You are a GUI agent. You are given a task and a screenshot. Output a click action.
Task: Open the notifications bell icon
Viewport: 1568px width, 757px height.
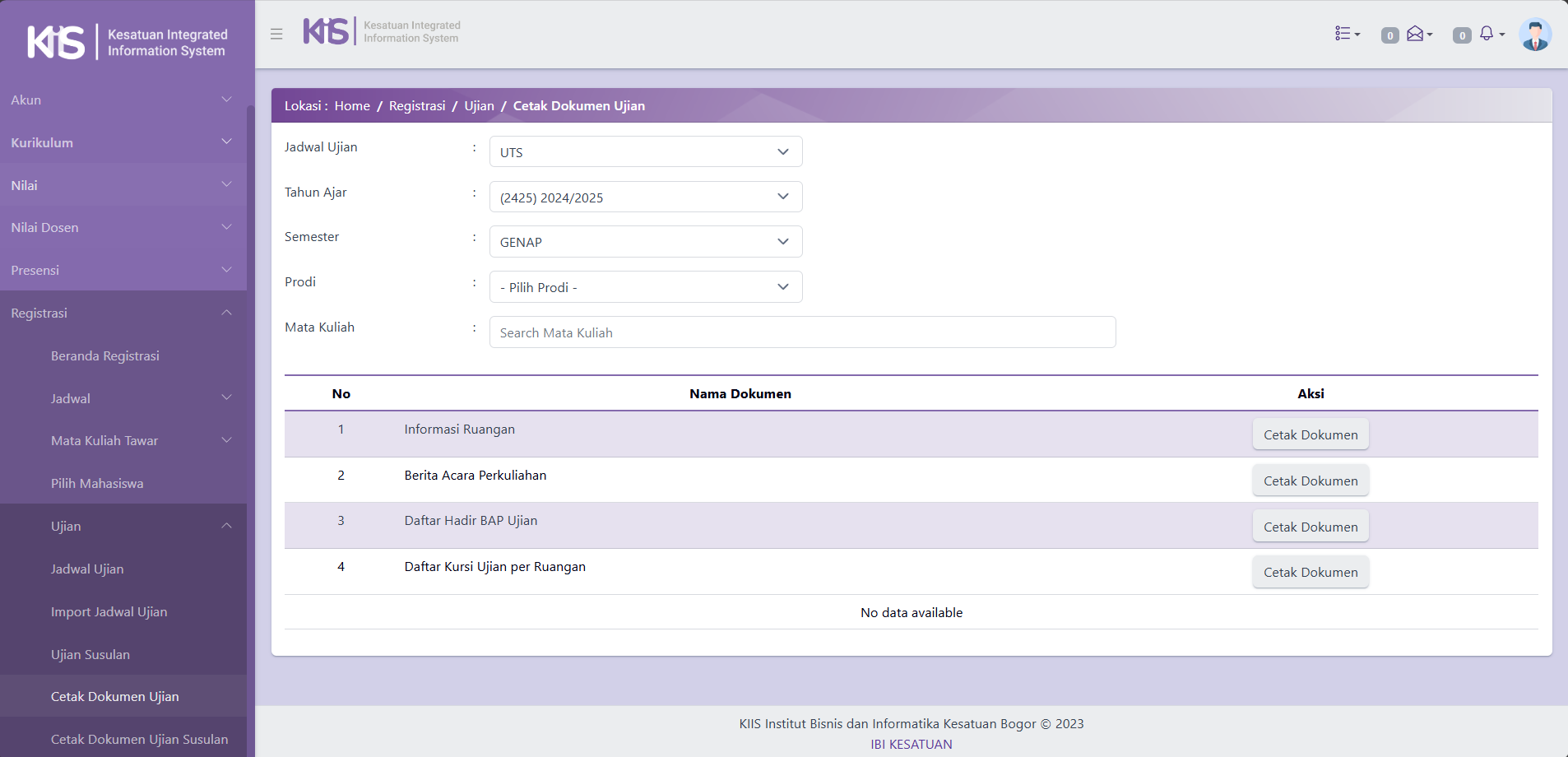1488,34
